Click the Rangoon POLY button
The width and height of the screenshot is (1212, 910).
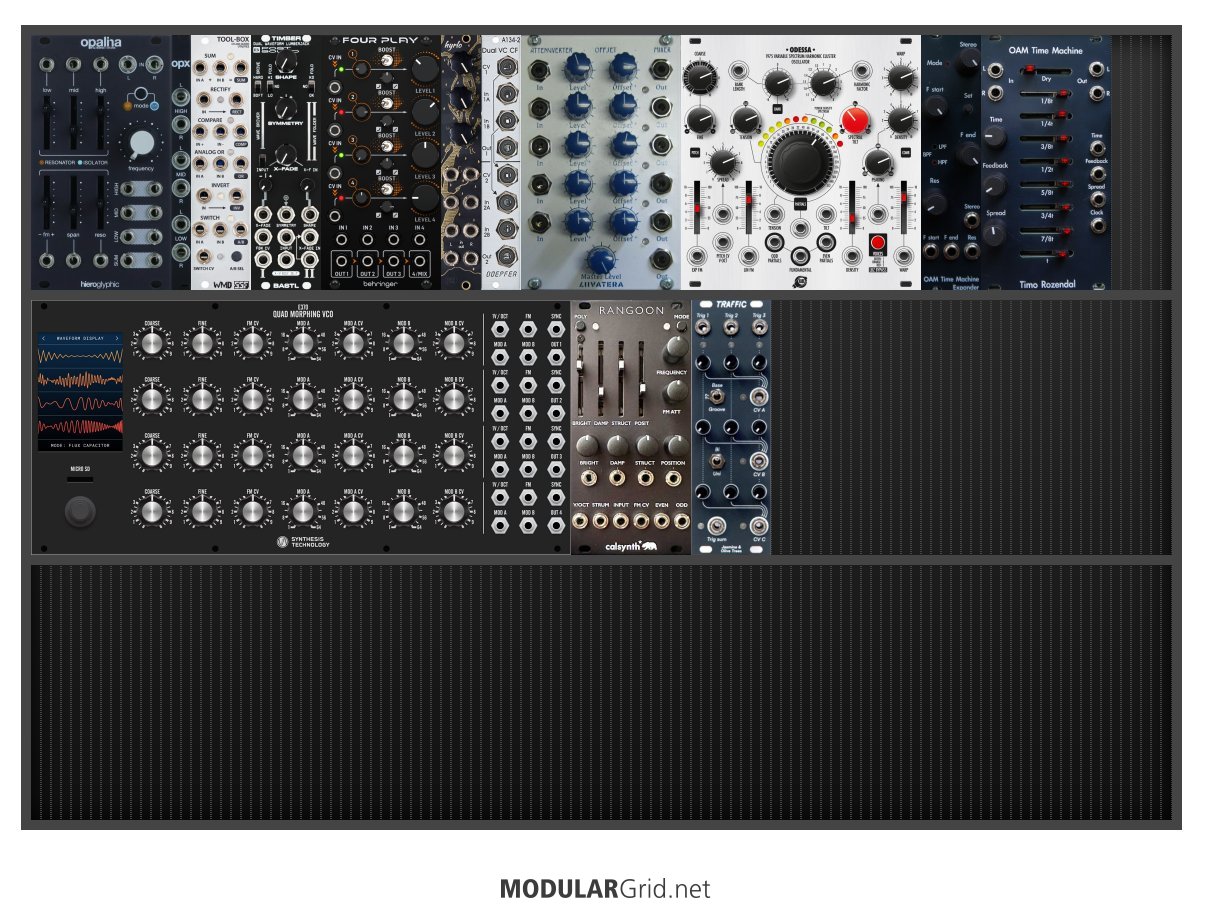581,328
